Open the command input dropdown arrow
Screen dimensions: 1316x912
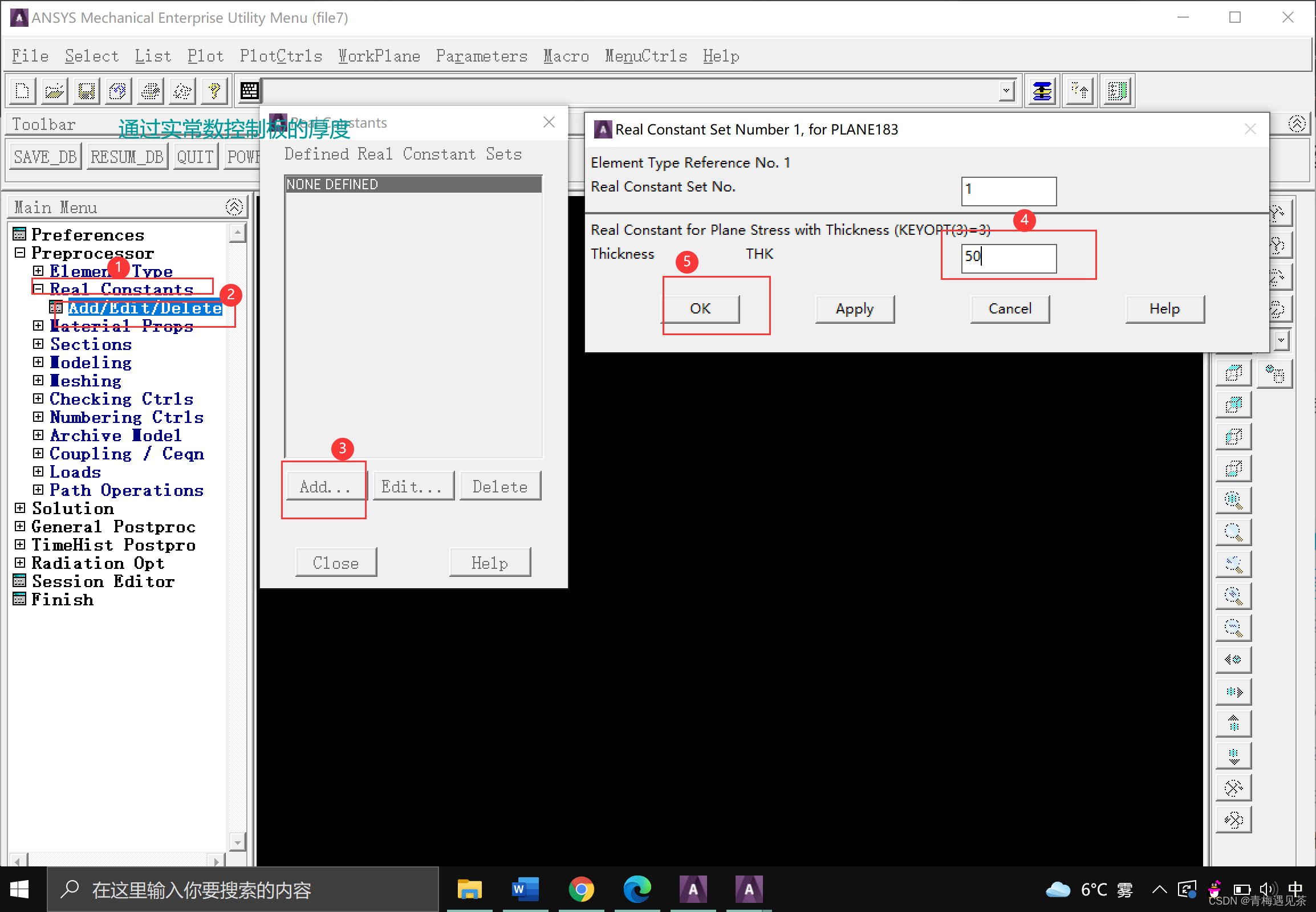[1006, 91]
